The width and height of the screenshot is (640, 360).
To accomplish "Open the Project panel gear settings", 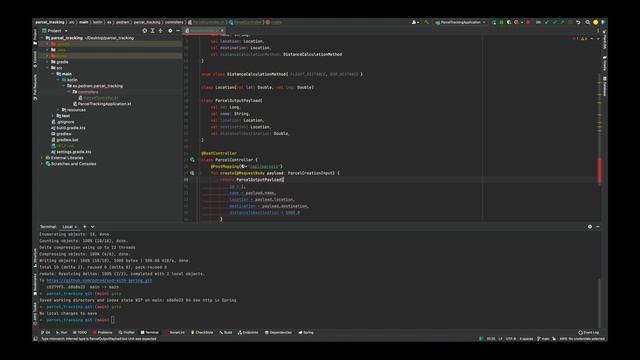I will coord(170,31).
